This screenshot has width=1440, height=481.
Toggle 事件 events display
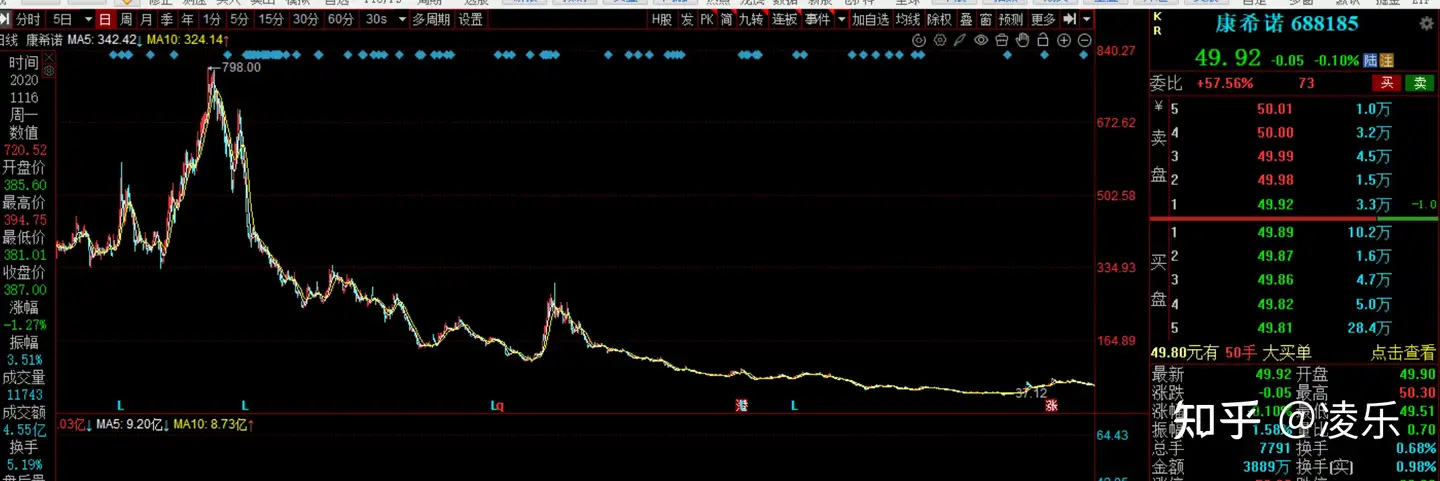818,19
